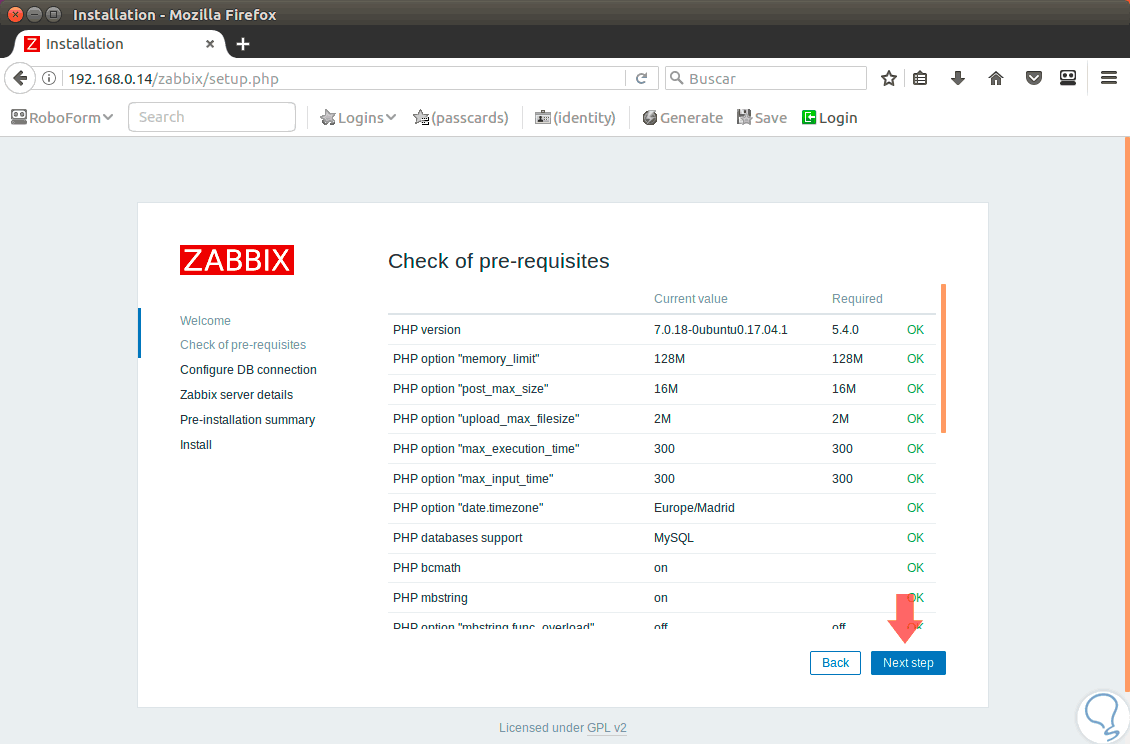
Task: Click PHP option "upload_max_filesize" row label
Action: point(486,419)
